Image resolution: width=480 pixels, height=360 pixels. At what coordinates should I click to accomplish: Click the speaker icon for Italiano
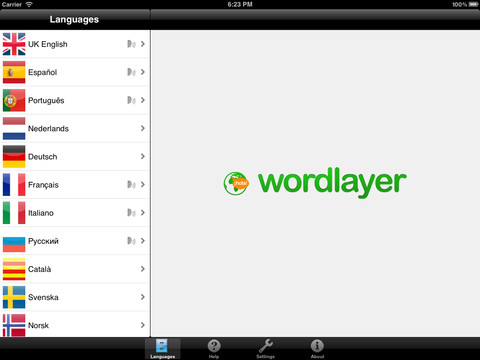131,213
